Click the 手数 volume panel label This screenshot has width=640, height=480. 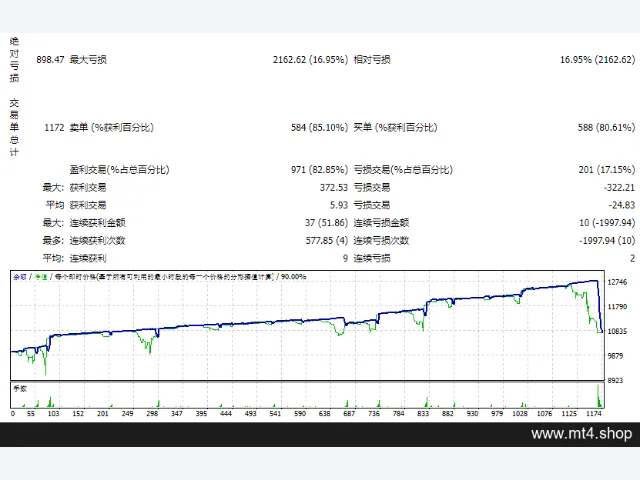[x=20, y=389]
